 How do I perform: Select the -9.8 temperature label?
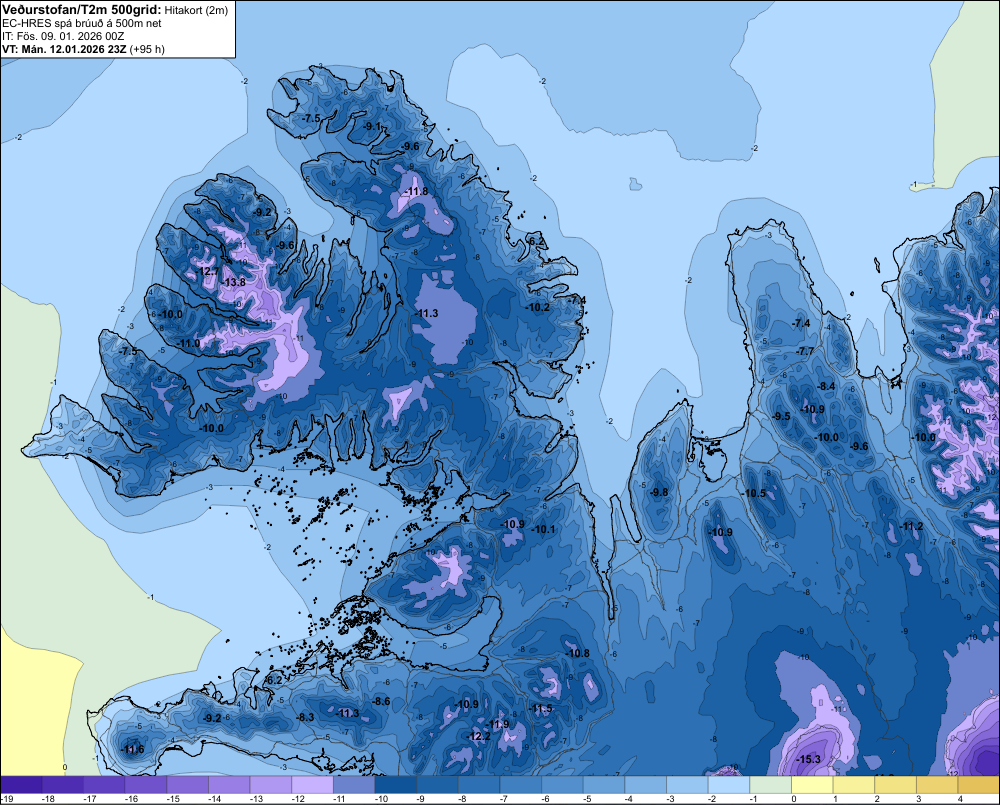coord(659,492)
